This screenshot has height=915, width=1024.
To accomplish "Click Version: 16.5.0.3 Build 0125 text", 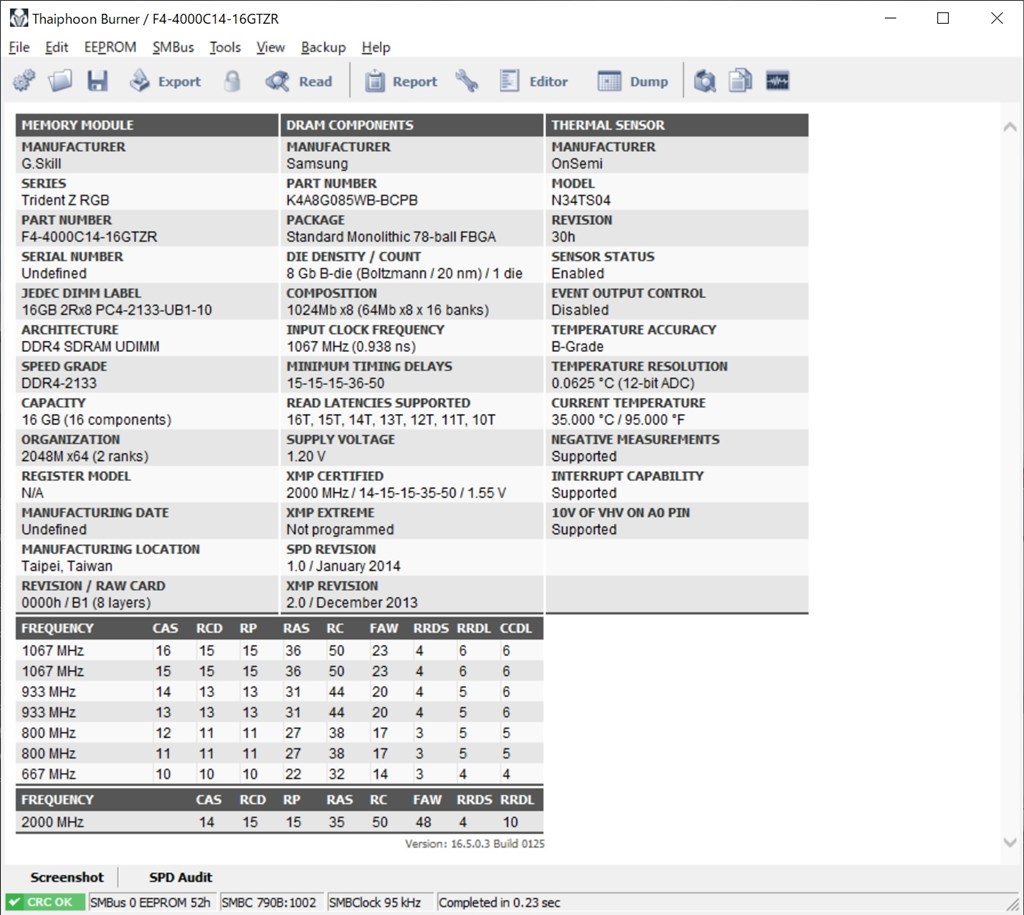I will tap(475, 844).
